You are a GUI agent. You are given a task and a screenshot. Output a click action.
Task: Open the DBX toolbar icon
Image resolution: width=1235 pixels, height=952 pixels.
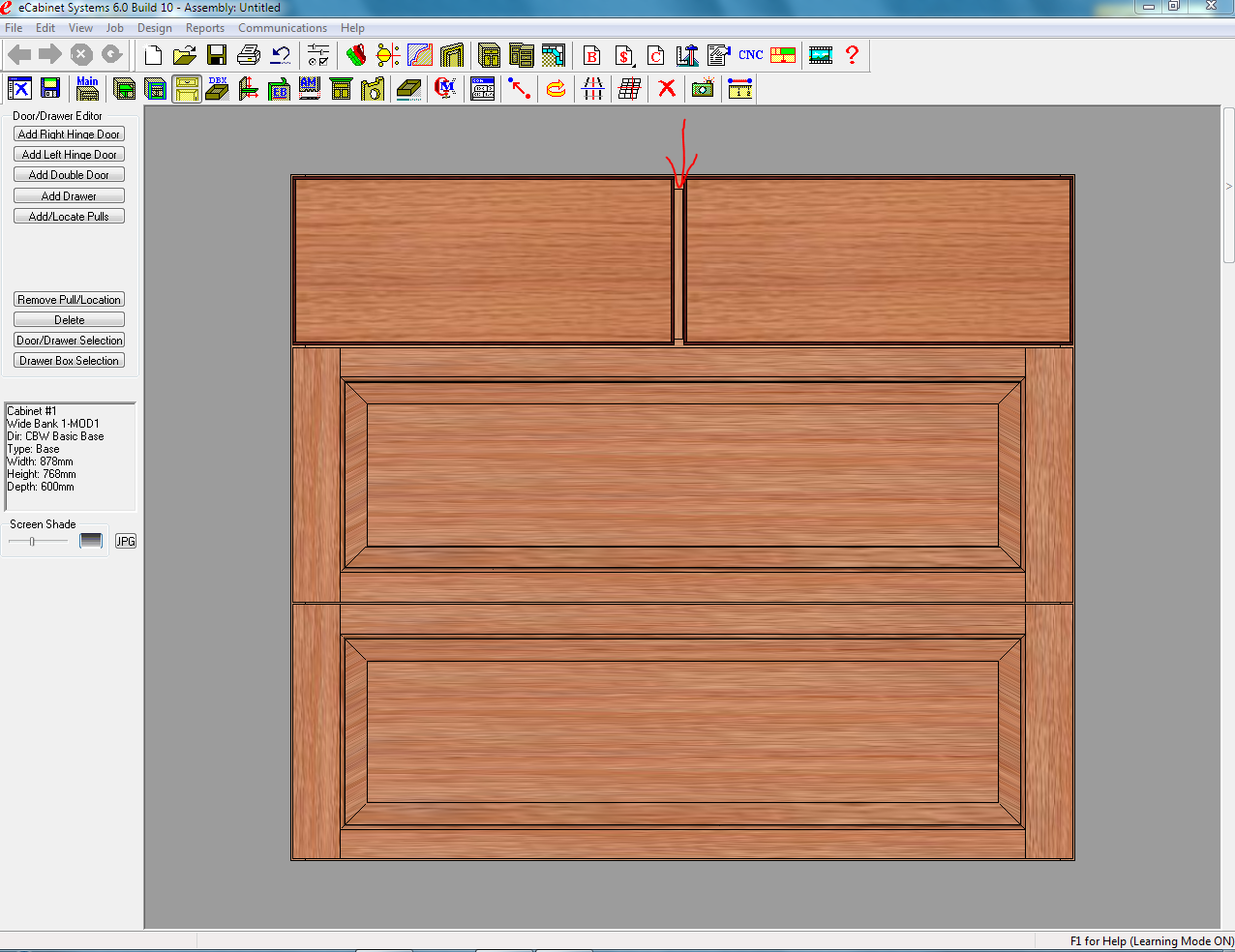(217, 89)
